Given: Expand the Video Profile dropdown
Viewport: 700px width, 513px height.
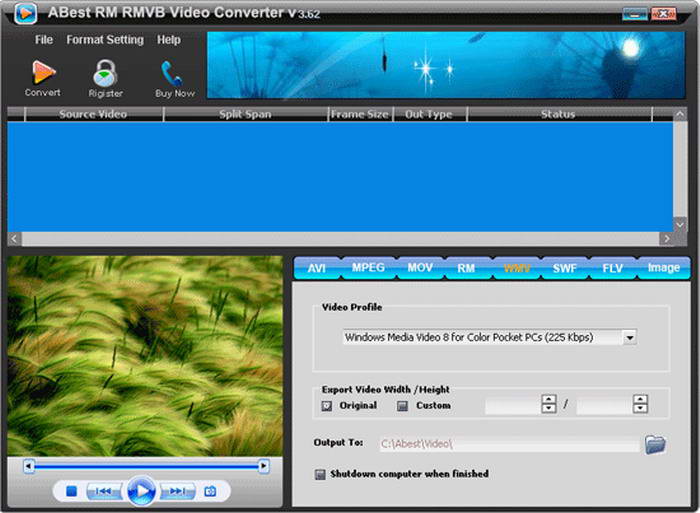Looking at the screenshot, I should coord(629,338).
